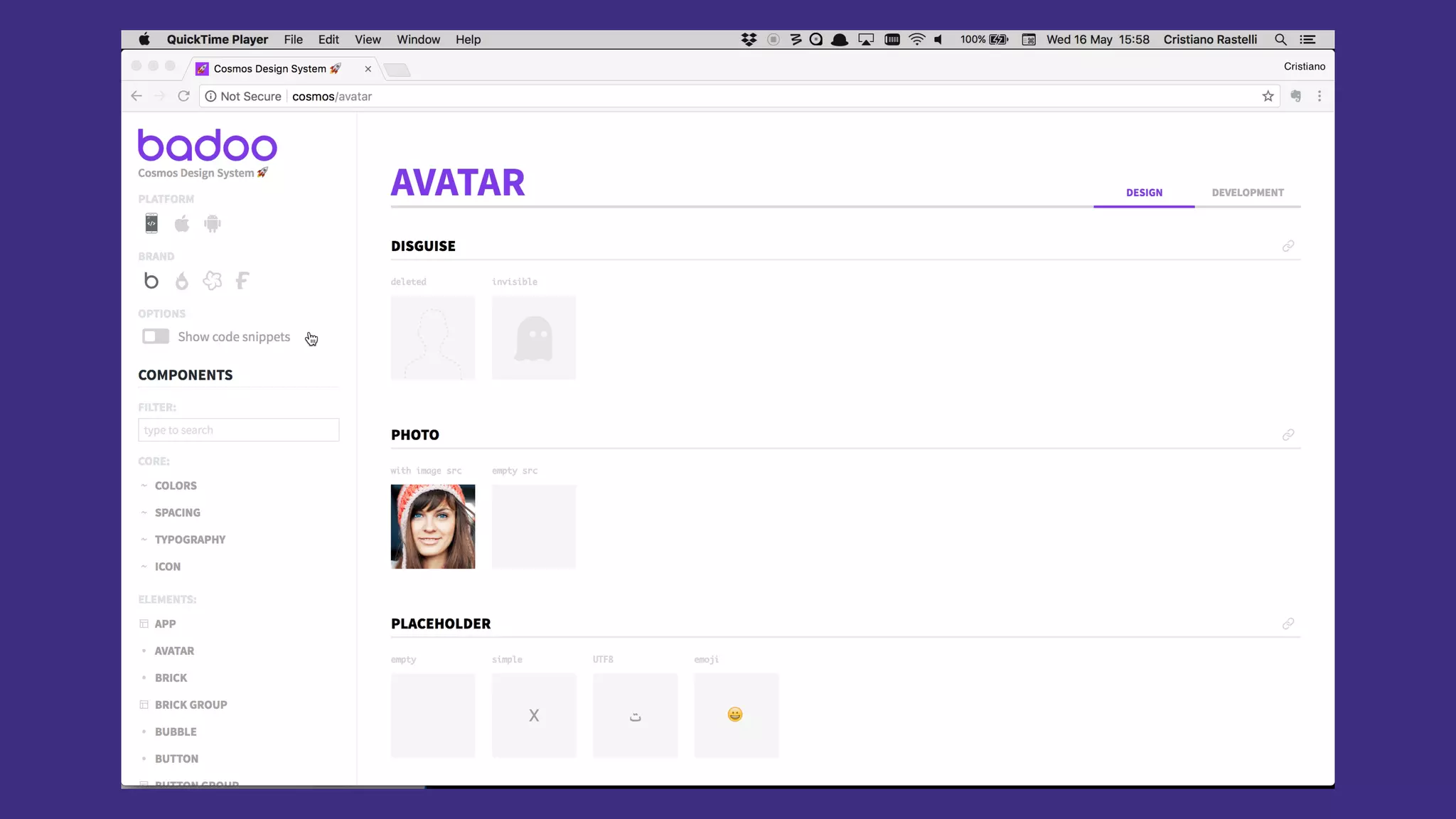This screenshot has height=819, width=1456.
Task: Click the component filter search field
Action: point(238,430)
